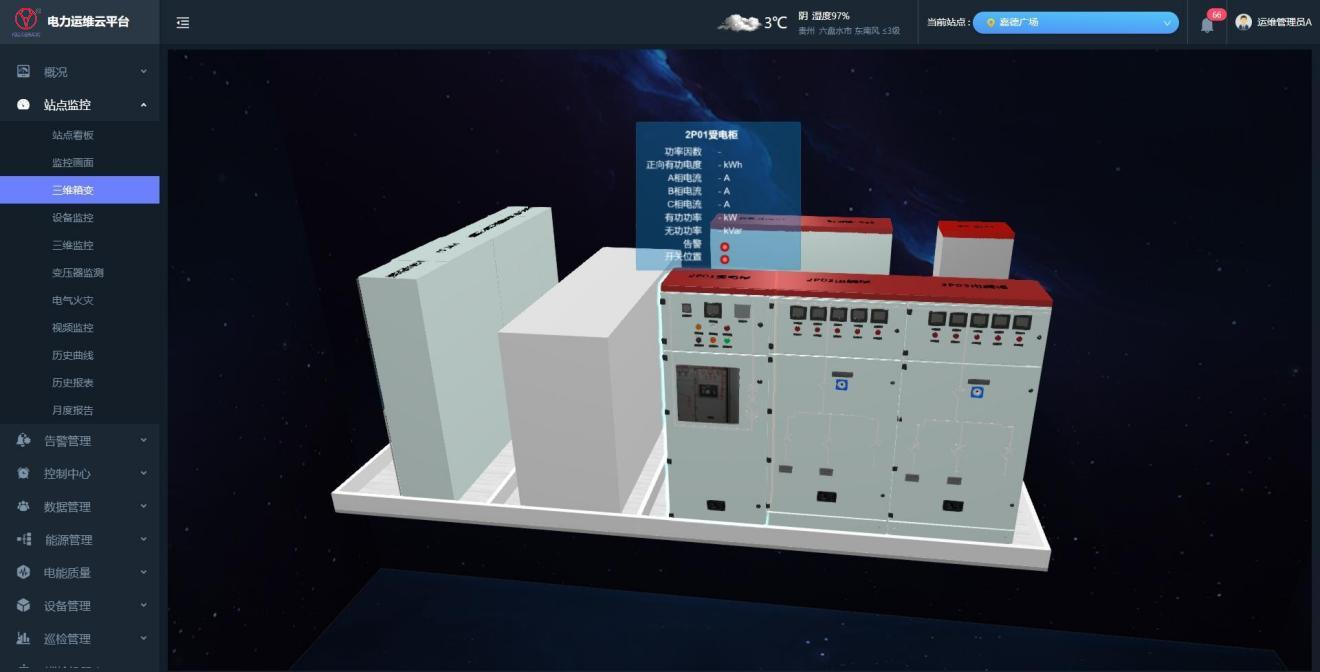
Task: Expand the 概况 menu section
Action: point(80,72)
